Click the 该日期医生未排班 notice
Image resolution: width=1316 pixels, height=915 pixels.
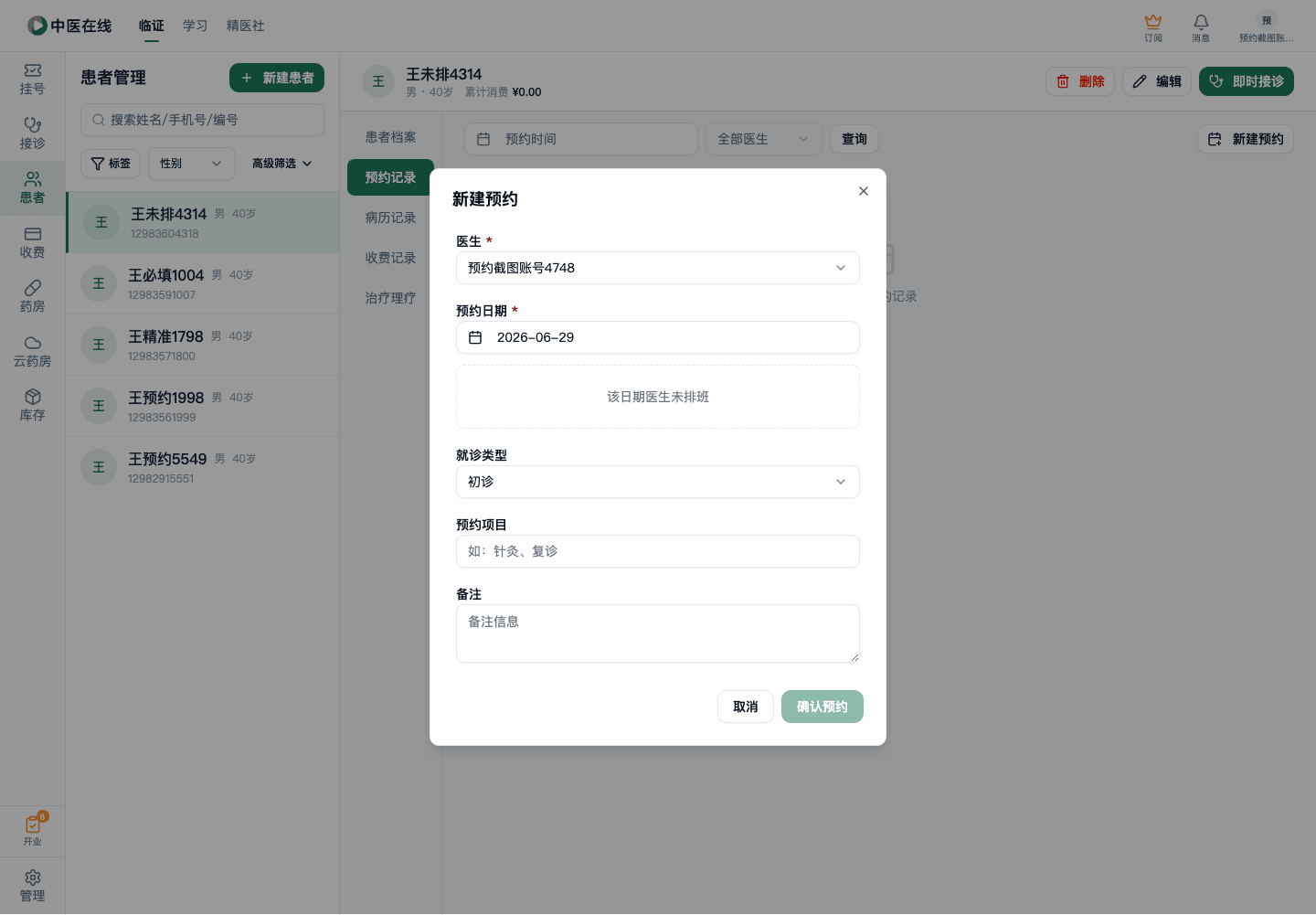[x=658, y=397]
